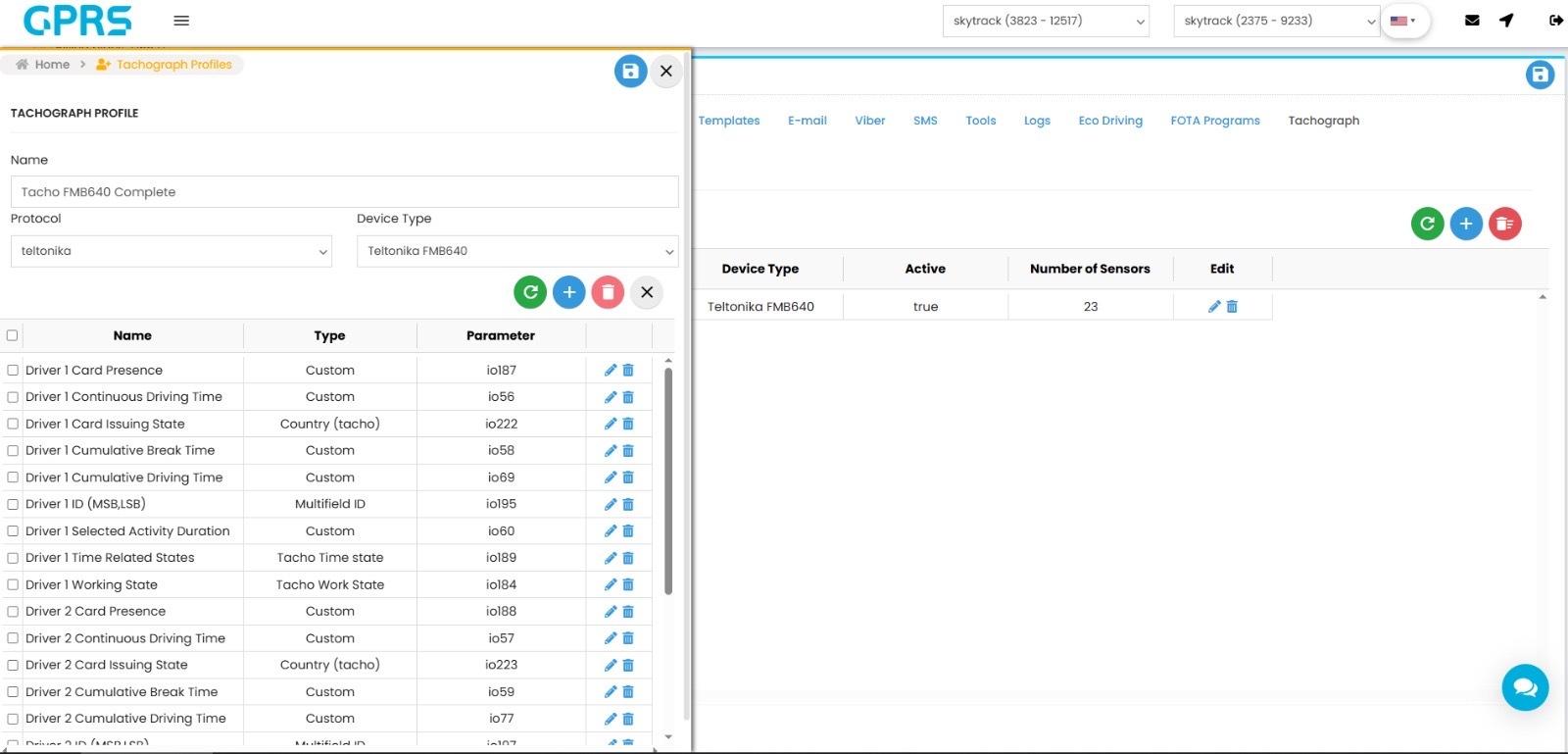
Task: Delete selected sensors with red trash button
Action: pyautogui.click(x=608, y=292)
